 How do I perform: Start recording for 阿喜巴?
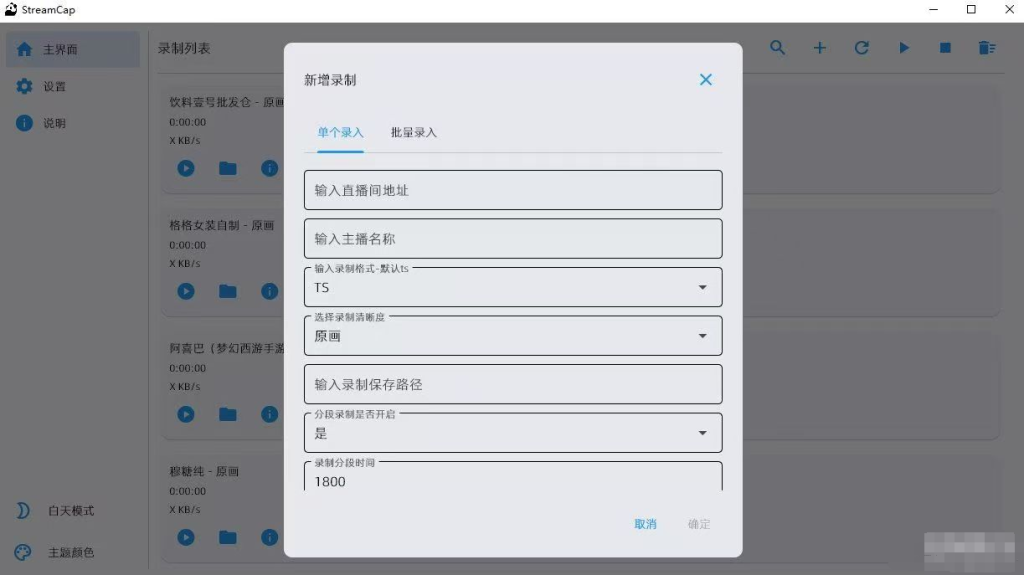coord(185,414)
